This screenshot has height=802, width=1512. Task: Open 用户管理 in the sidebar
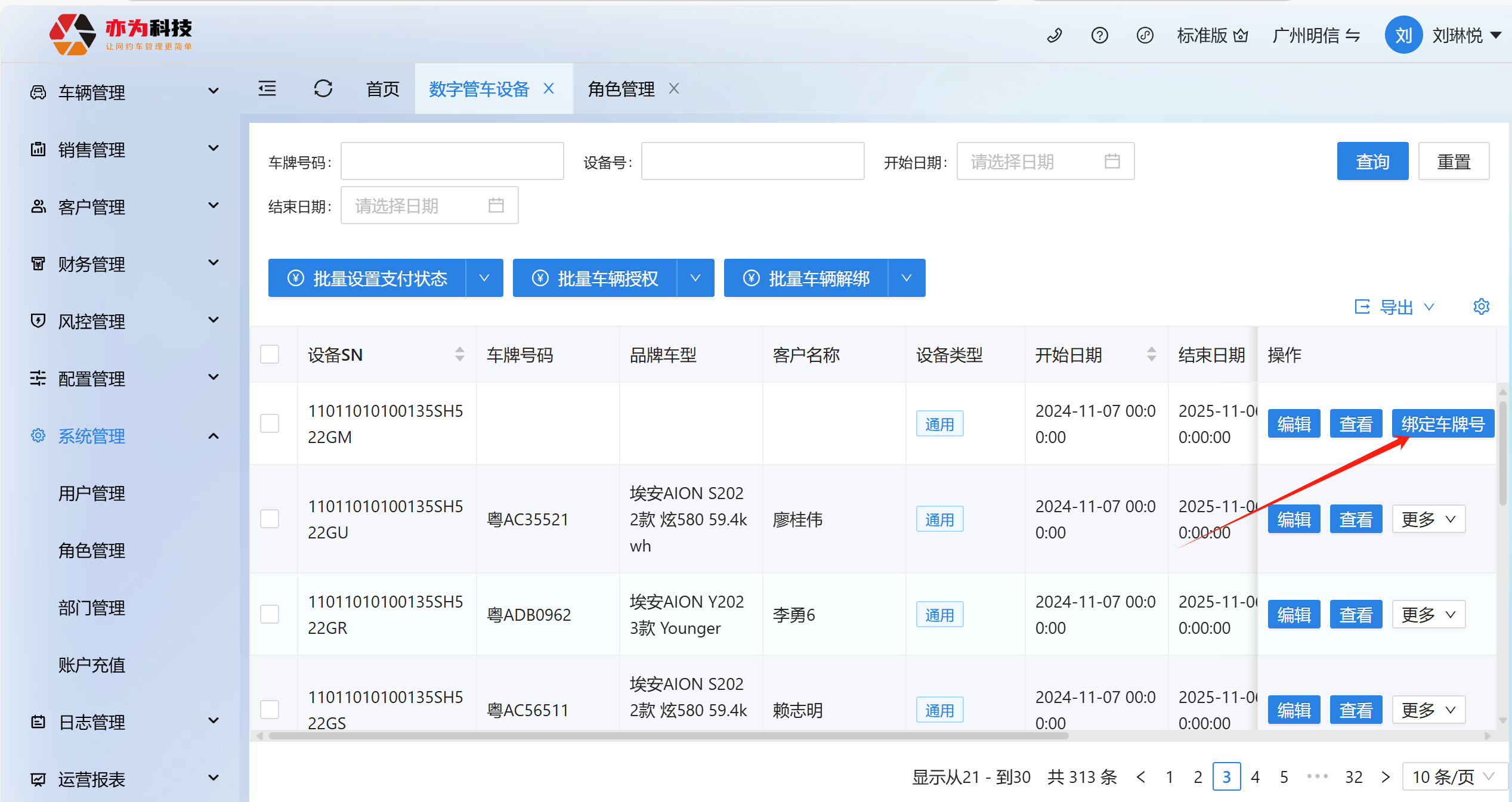coord(92,493)
